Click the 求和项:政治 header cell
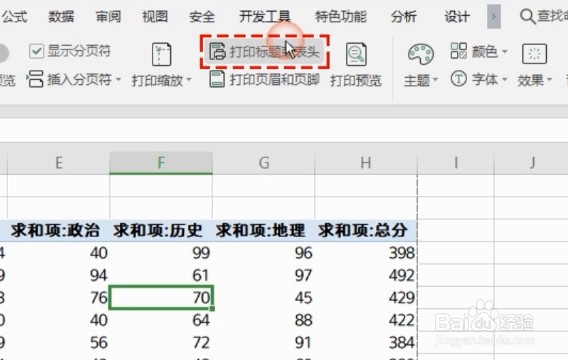Screen dimensions: 568x360 coord(59,230)
